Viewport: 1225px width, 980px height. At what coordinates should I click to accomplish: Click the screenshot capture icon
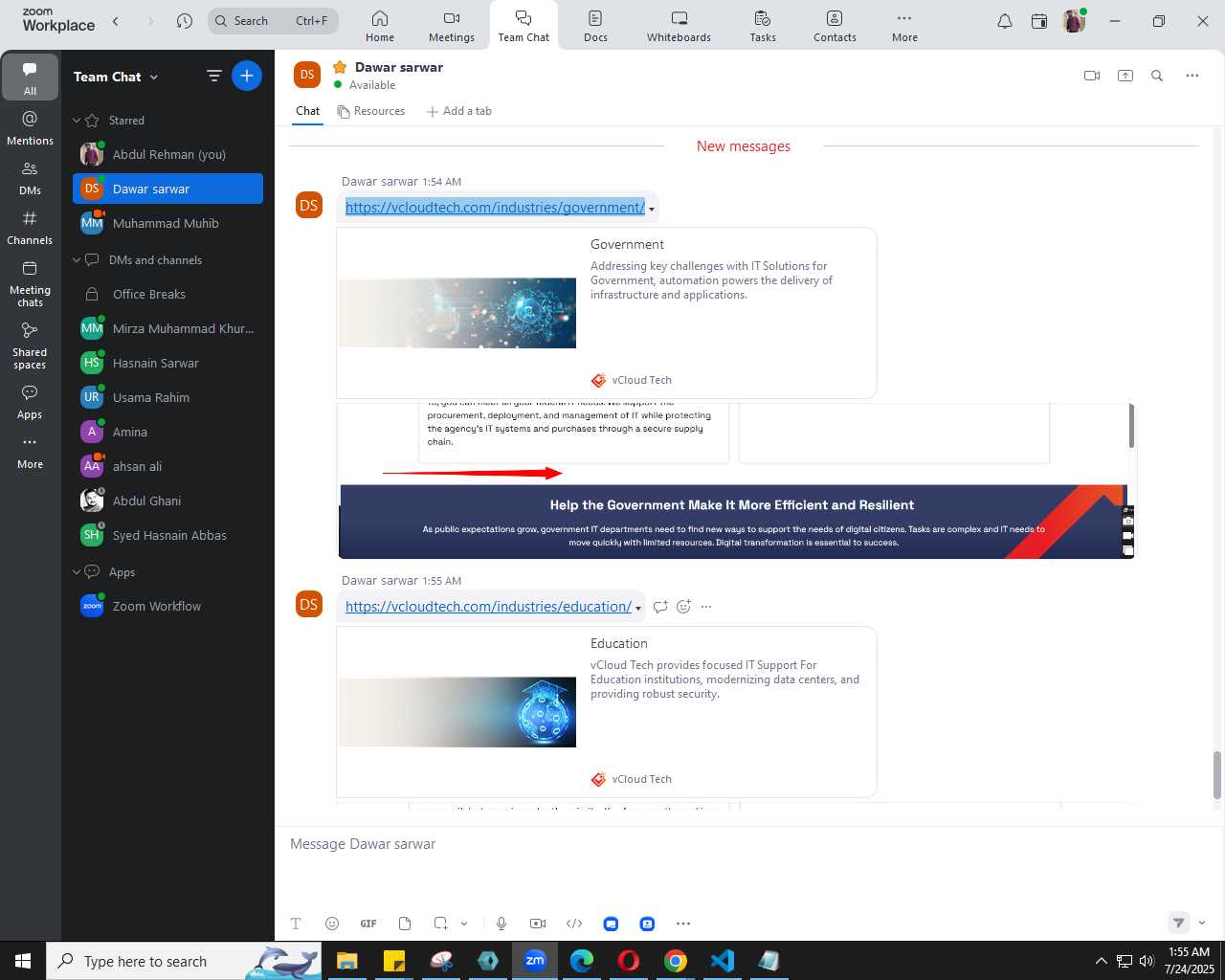coord(440,924)
